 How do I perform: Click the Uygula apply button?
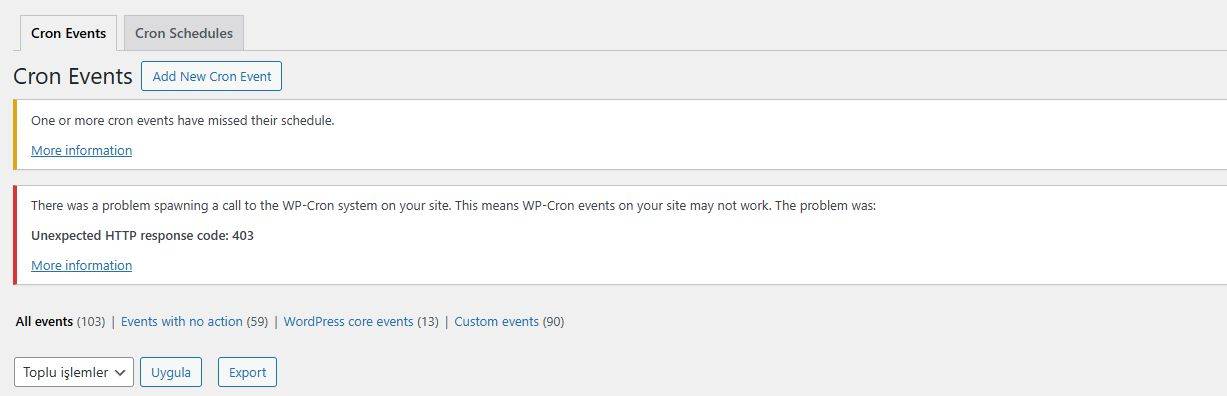(171, 372)
